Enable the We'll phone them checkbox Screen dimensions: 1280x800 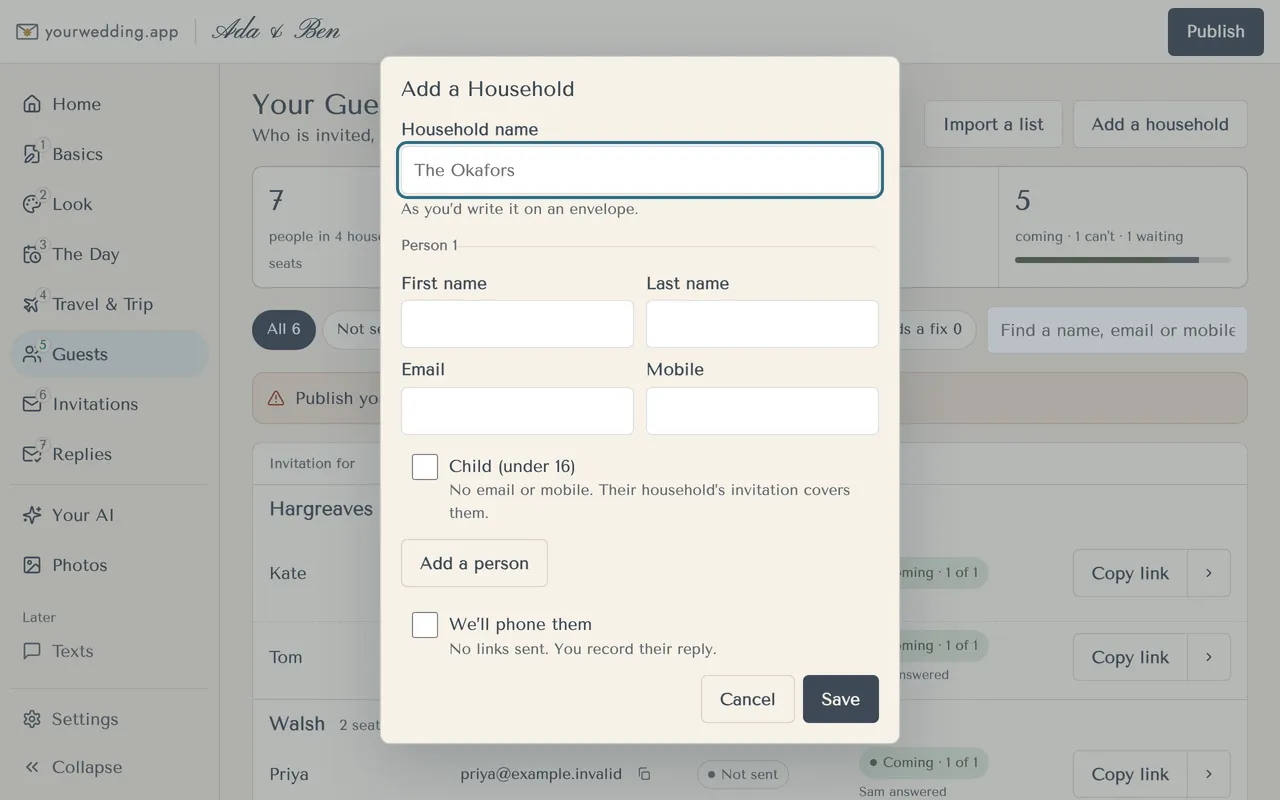pyautogui.click(x=425, y=625)
